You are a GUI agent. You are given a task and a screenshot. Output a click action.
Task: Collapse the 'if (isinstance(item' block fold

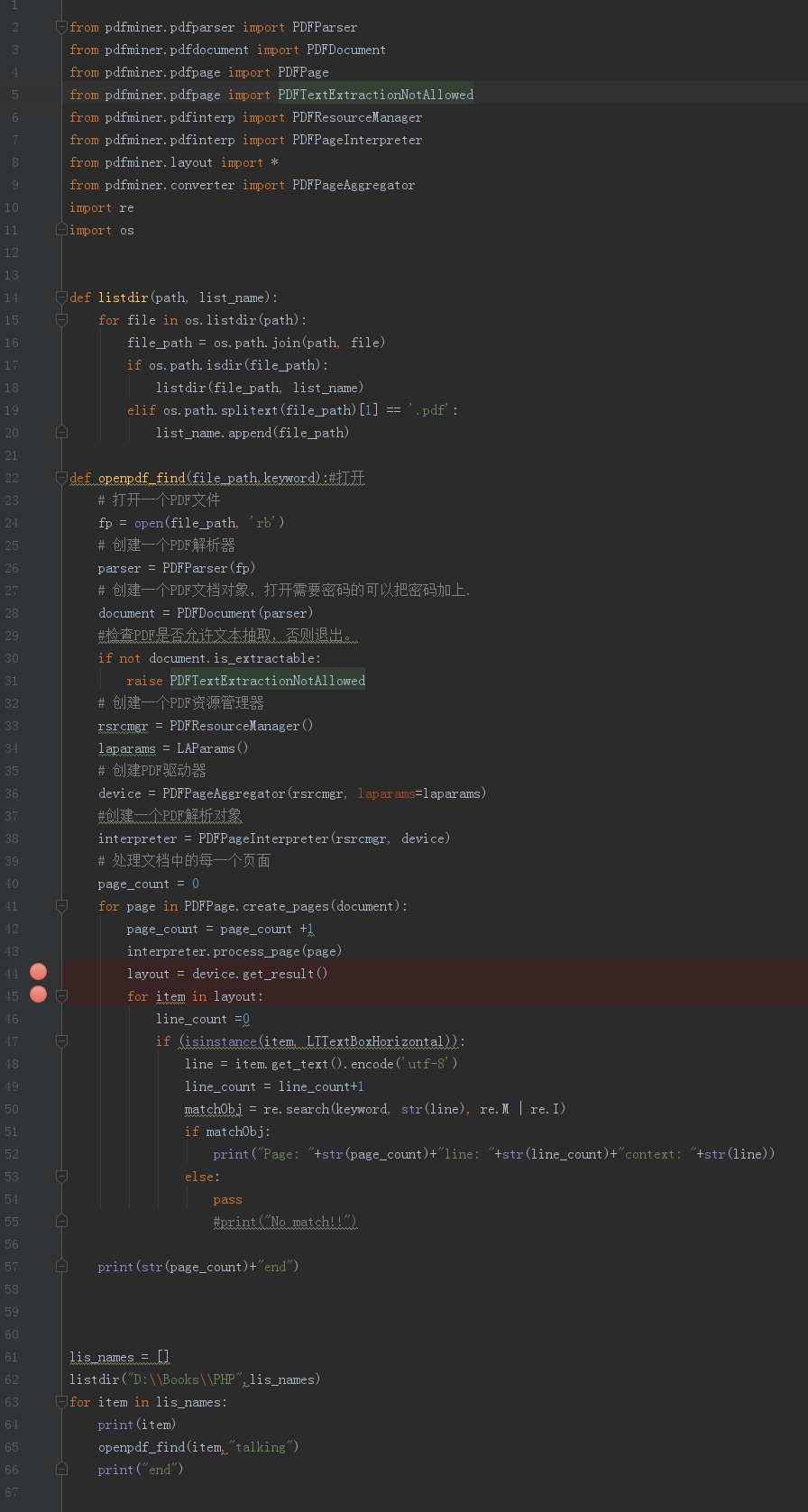tap(61, 1041)
